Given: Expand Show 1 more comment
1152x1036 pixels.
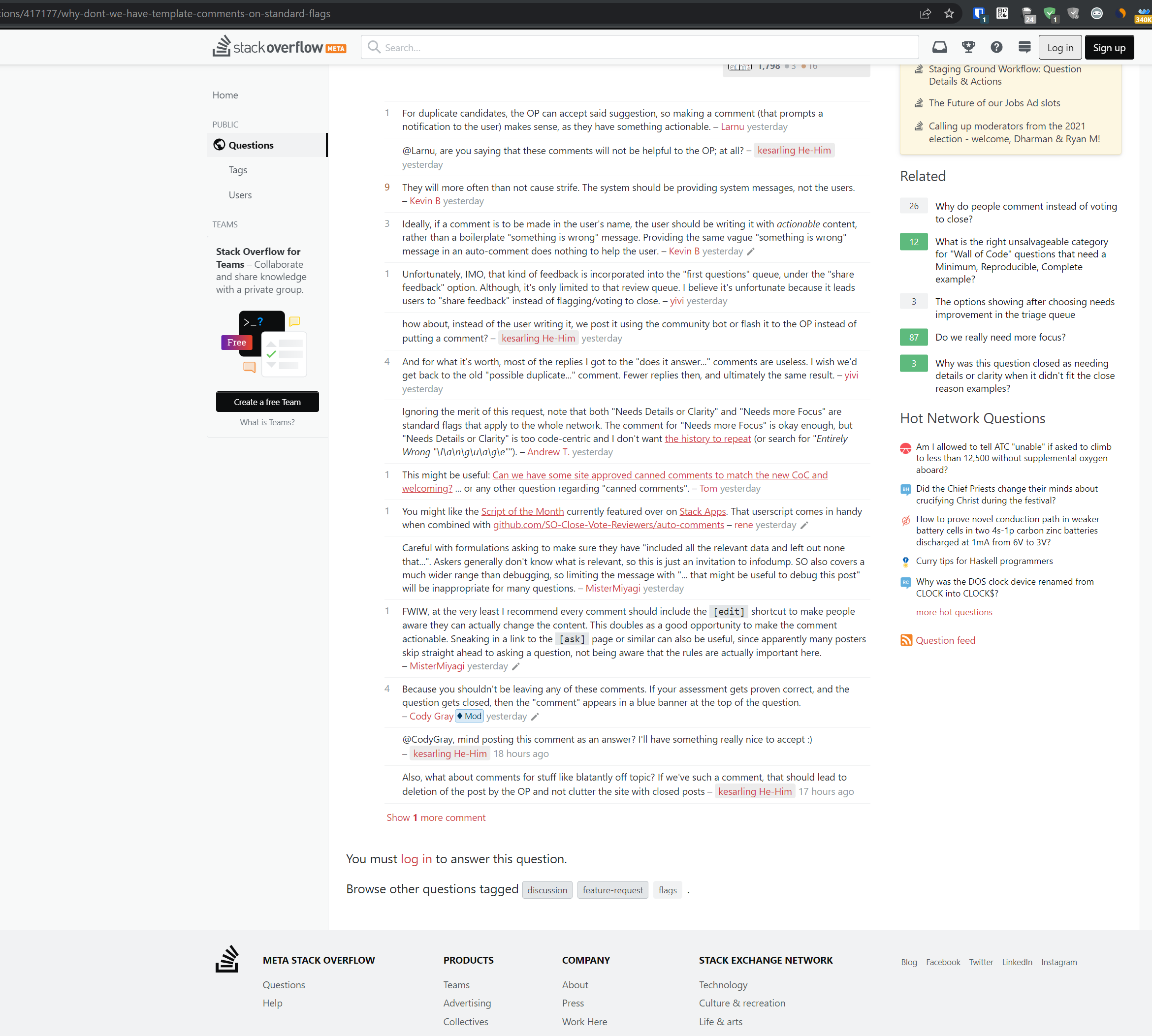Looking at the screenshot, I should [436, 817].
